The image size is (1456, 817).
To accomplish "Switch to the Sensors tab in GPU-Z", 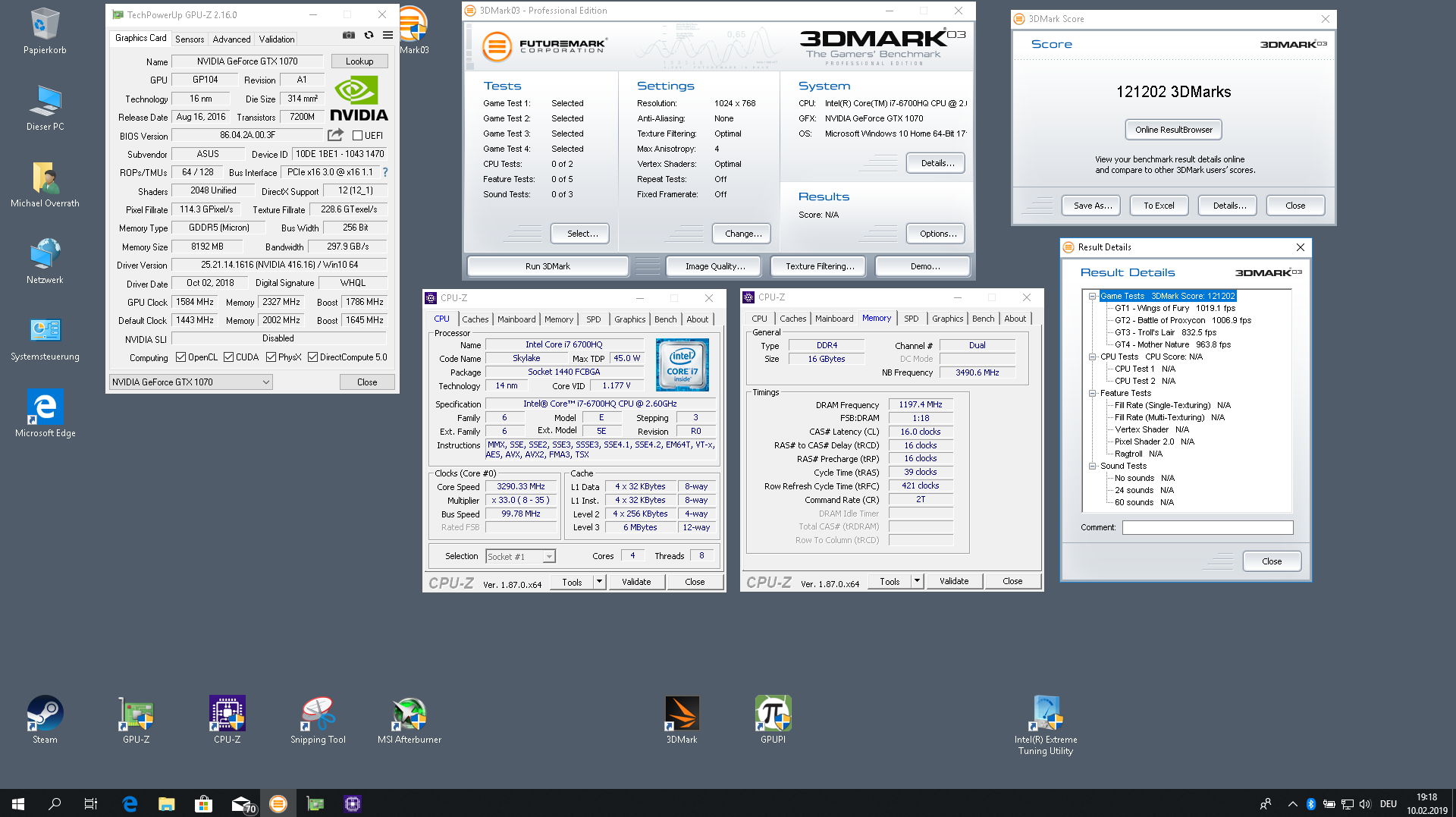I will 190,39.
